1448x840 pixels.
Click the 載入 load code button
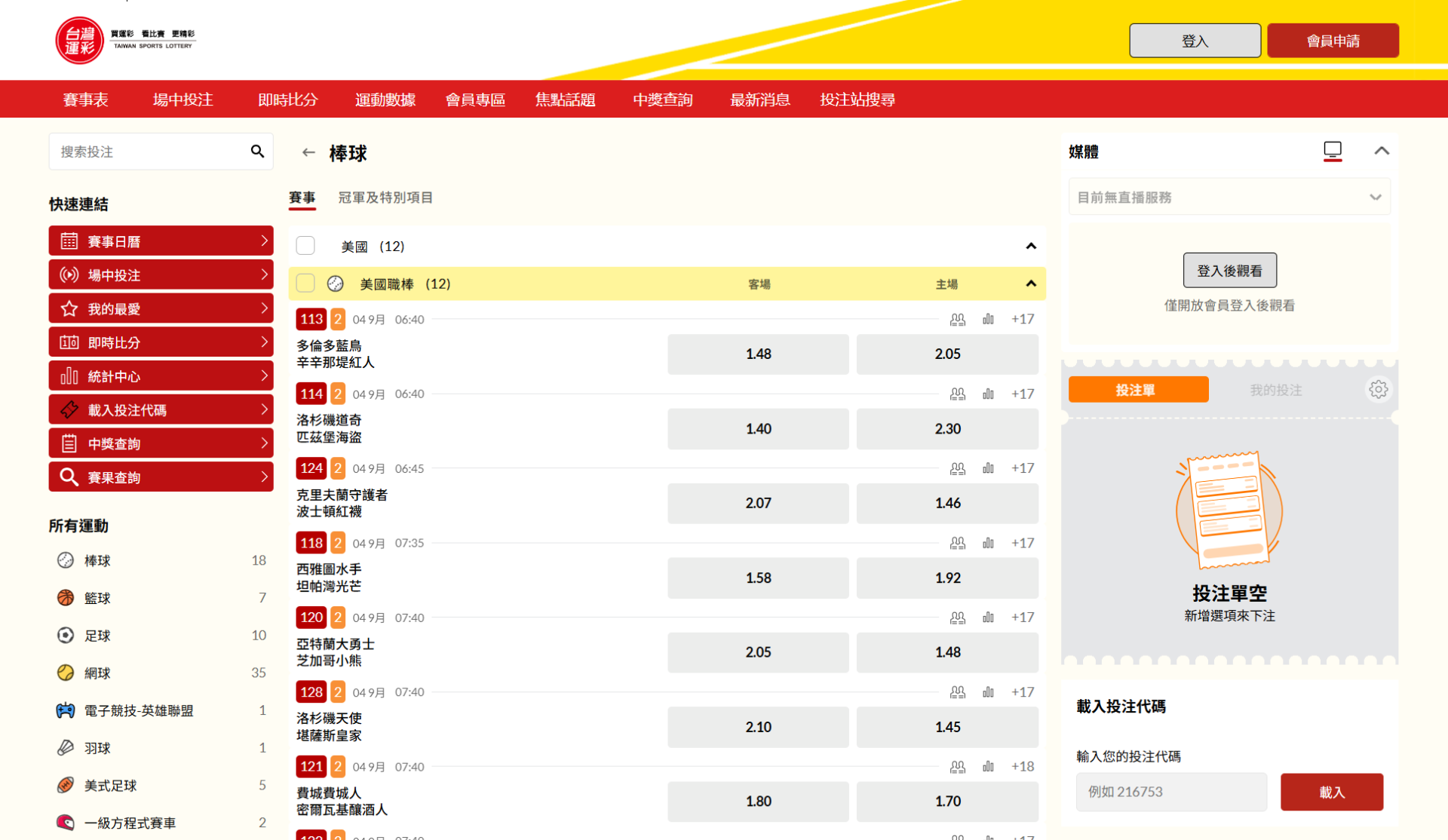point(1331,792)
